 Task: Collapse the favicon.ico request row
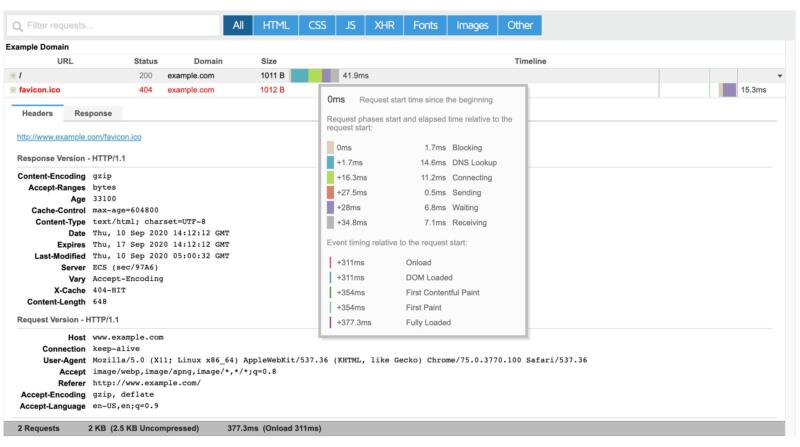(x=13, y=90)
